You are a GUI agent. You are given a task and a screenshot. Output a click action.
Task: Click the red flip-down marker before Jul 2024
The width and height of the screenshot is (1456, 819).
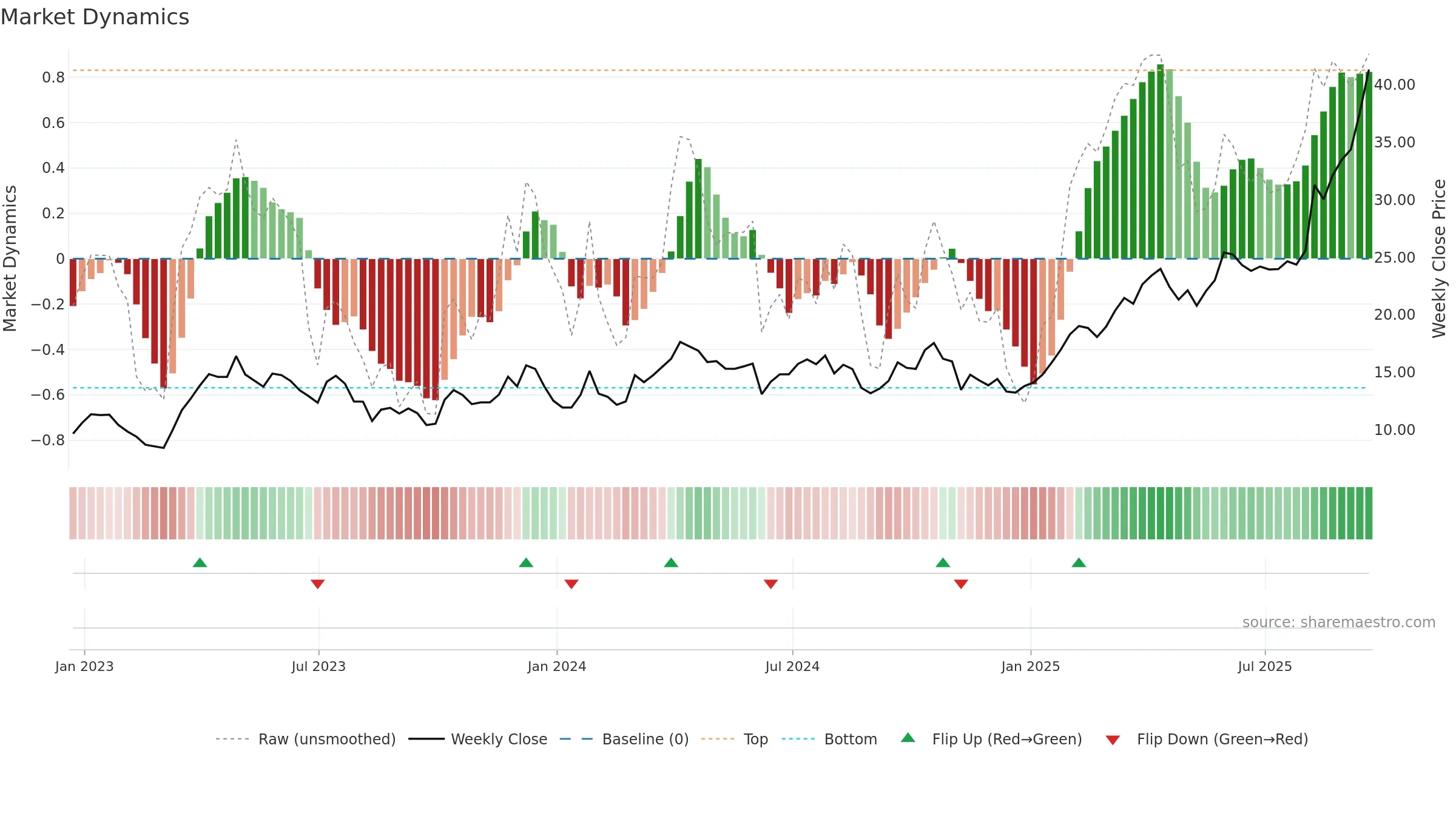[x=771, y=584]
